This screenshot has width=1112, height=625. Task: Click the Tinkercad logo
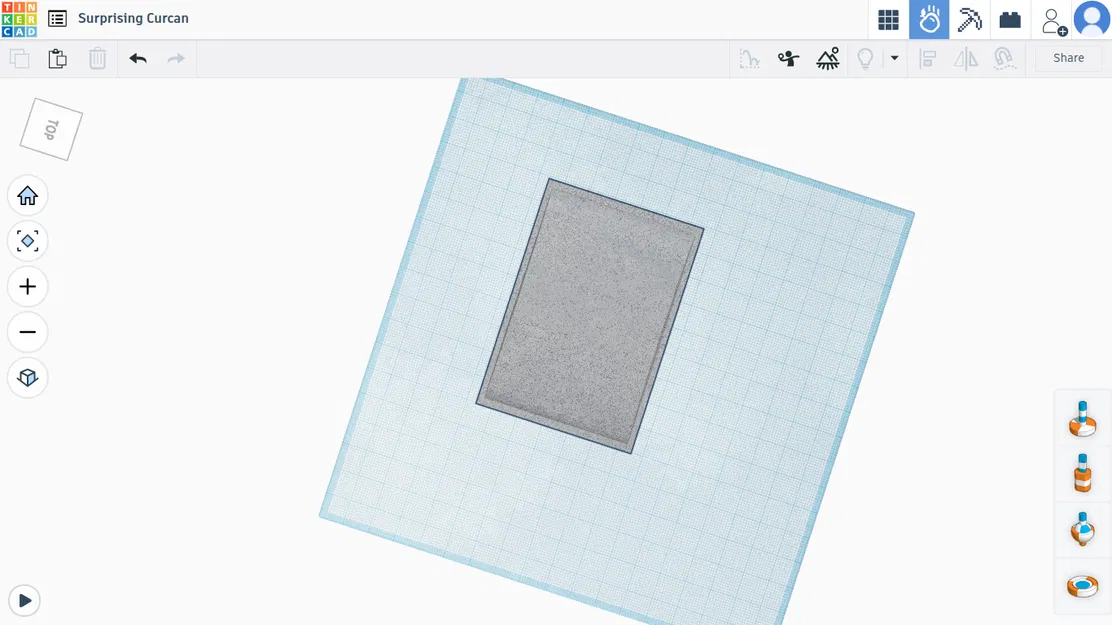pos(19,19)
